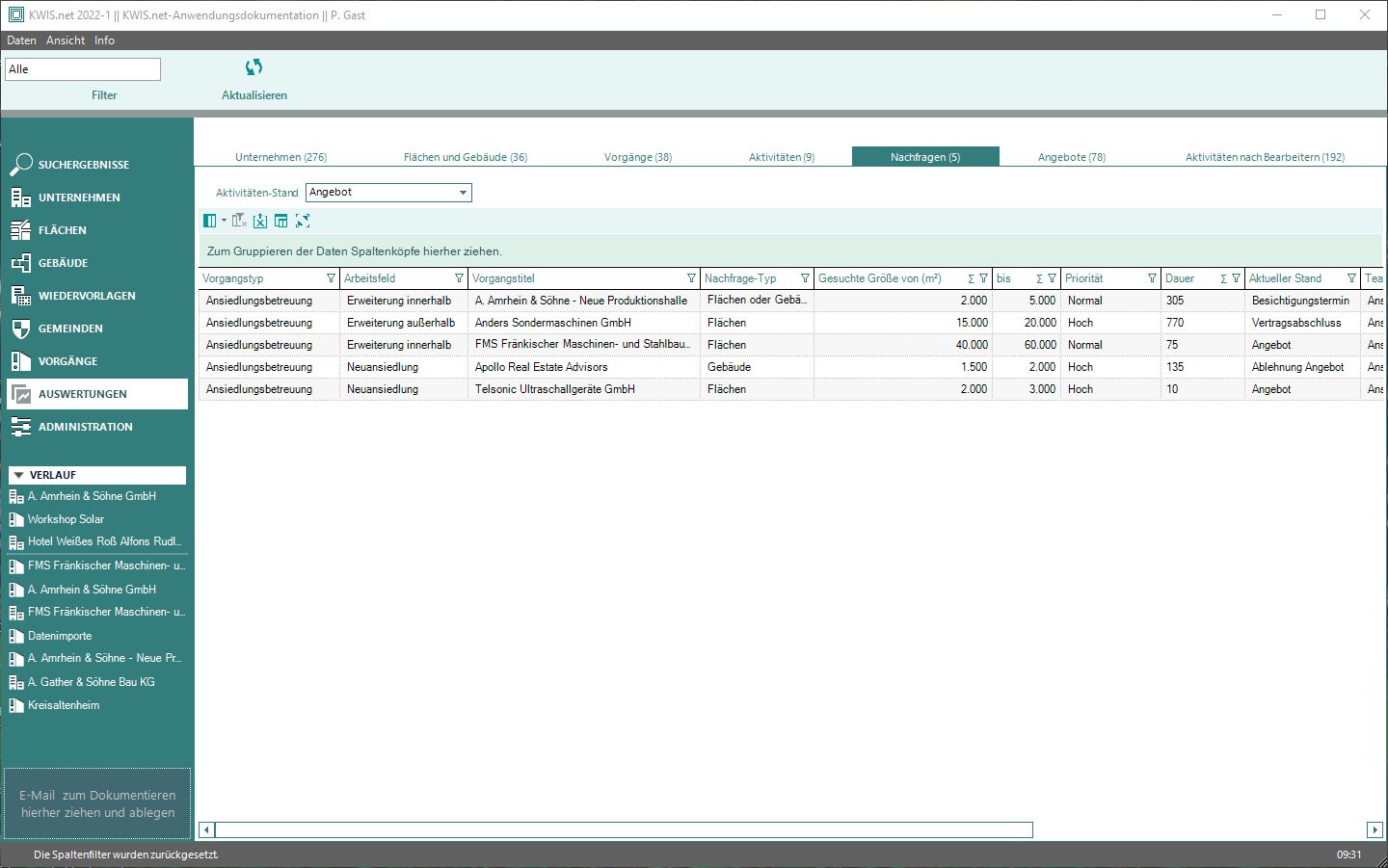The height and width of the screenshot is (868, 1388).
Task: Switch to Unternehmen (276) tab
Action: click(x=281, y=157)
